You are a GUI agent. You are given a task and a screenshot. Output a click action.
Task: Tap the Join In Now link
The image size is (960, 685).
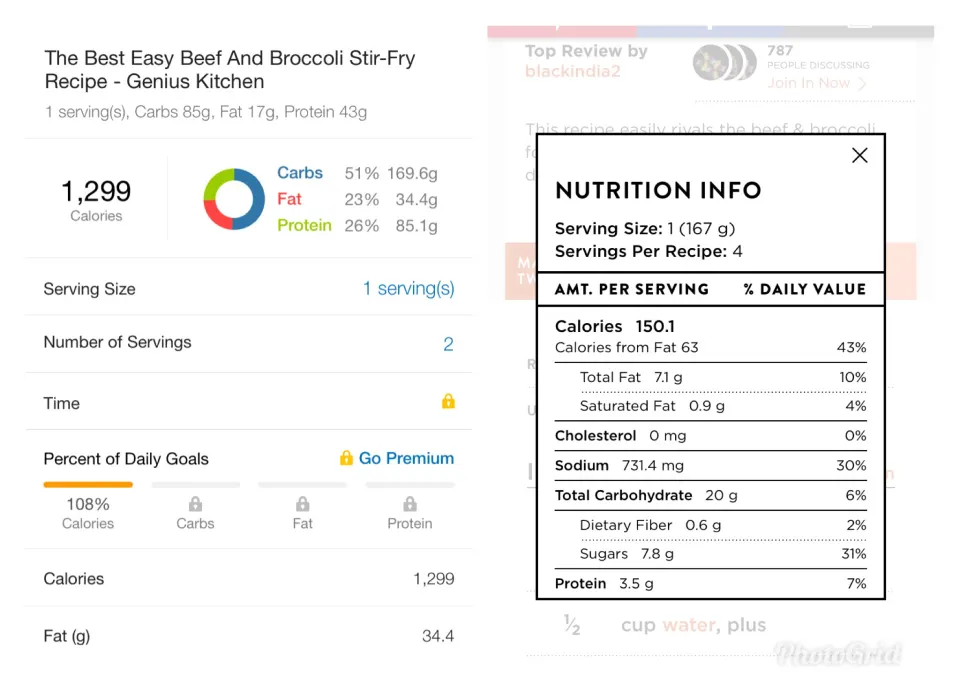[808, 83]
